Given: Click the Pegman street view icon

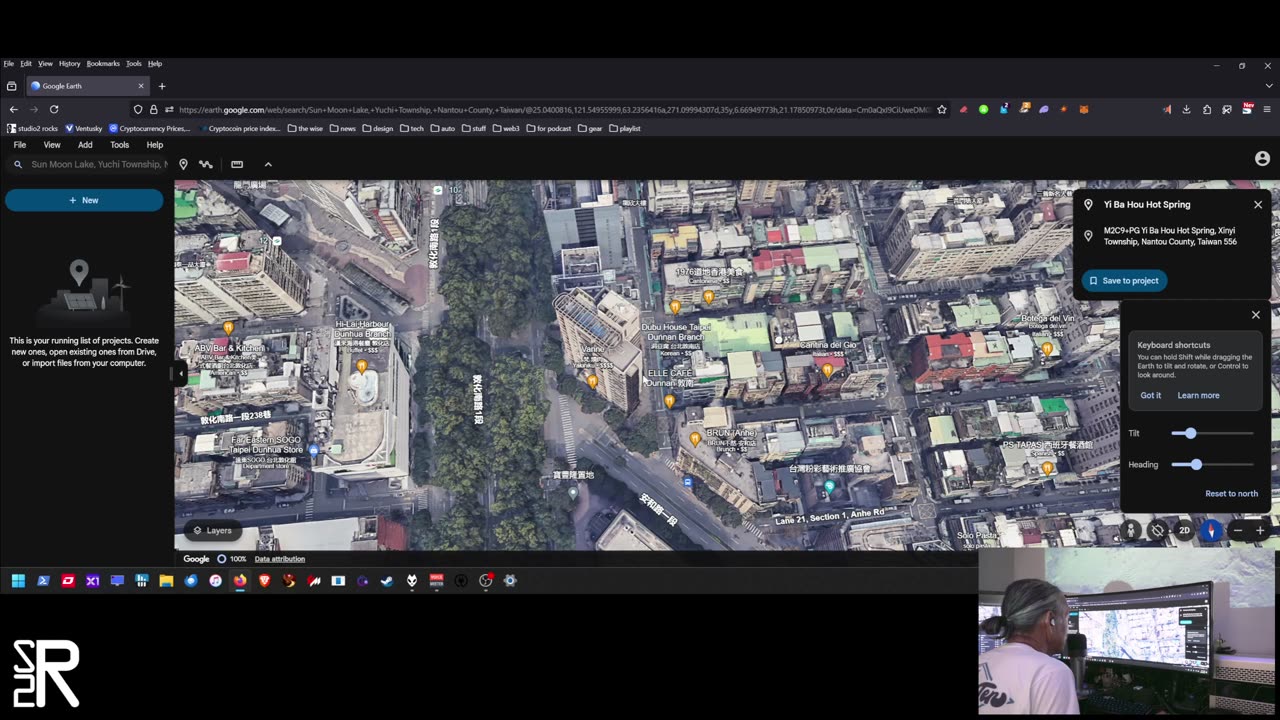Looking at the screenshot, I should point(1131,531).
